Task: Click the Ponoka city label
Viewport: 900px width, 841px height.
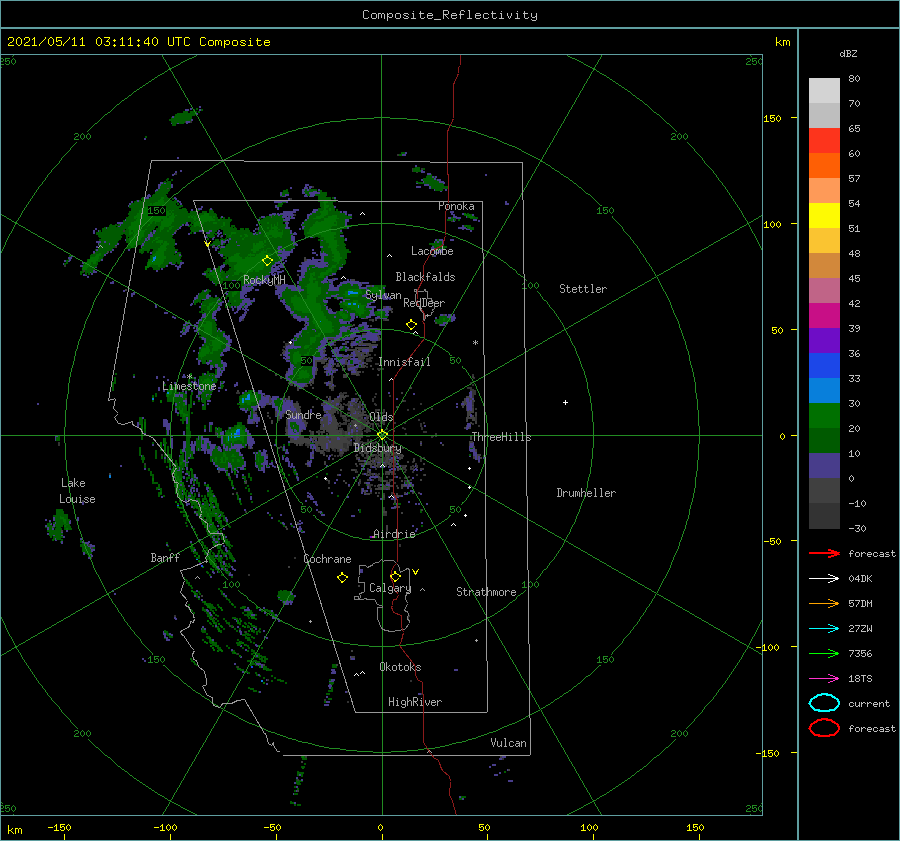Action: pyautogui.click(x=456, y=206)
